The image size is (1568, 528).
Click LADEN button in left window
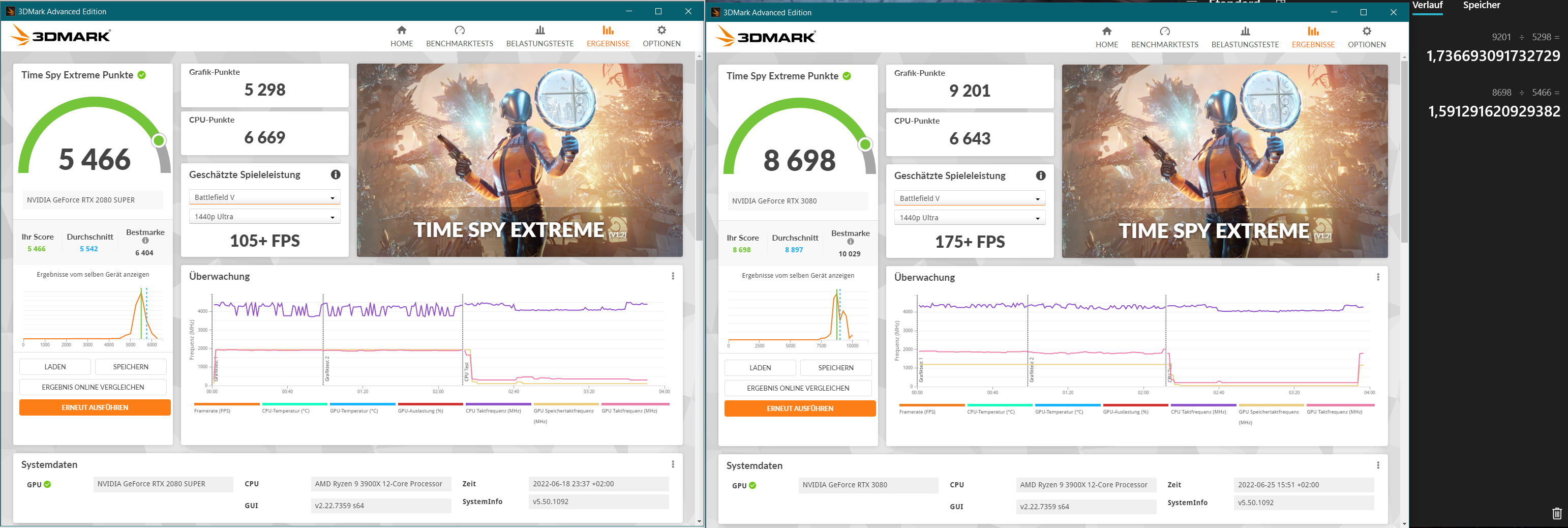(55, 367)
